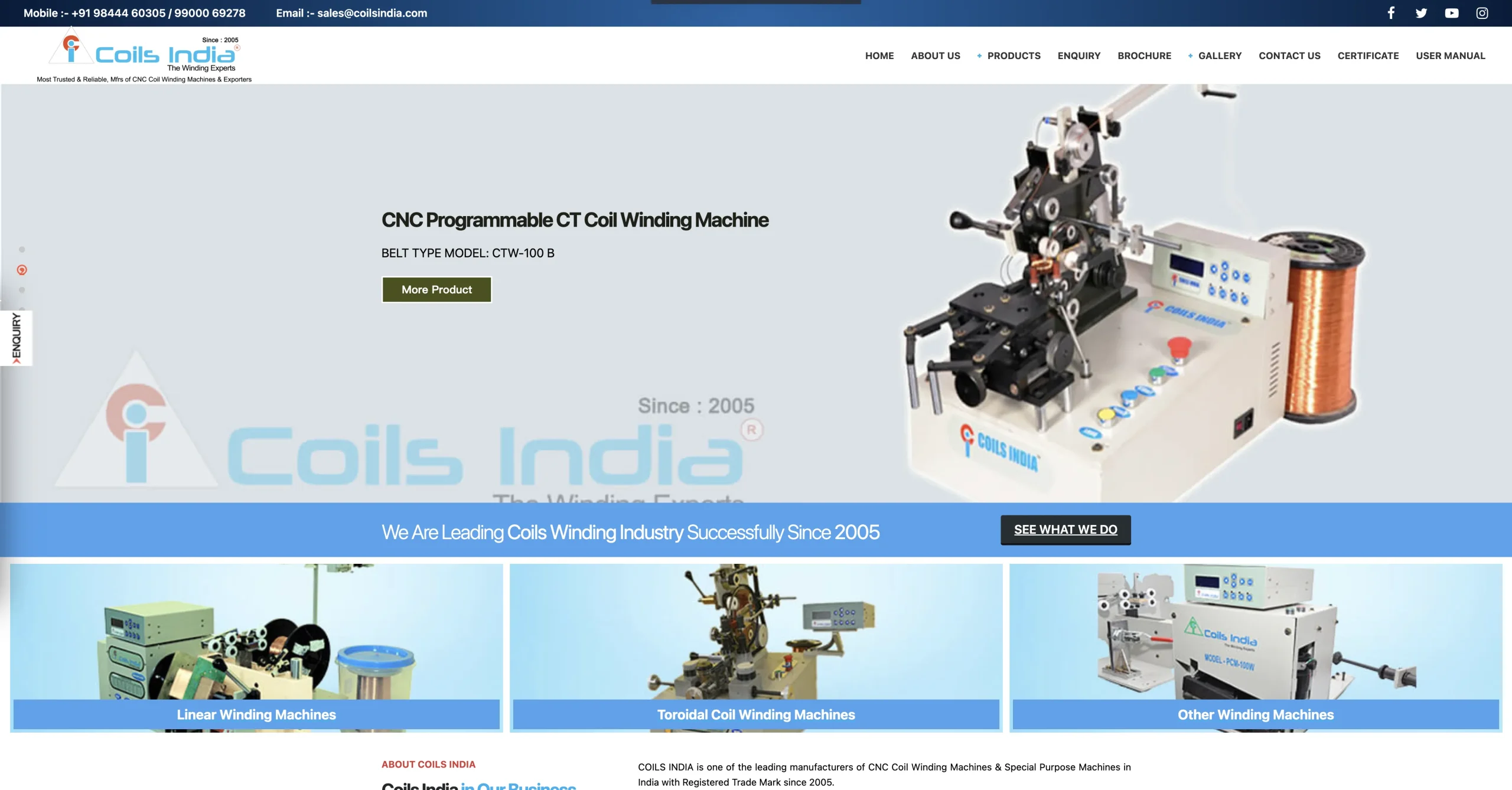This screenshot has width=1512, height=790.
Task: Select the first slider dot indicator
Action: (22, 250)
